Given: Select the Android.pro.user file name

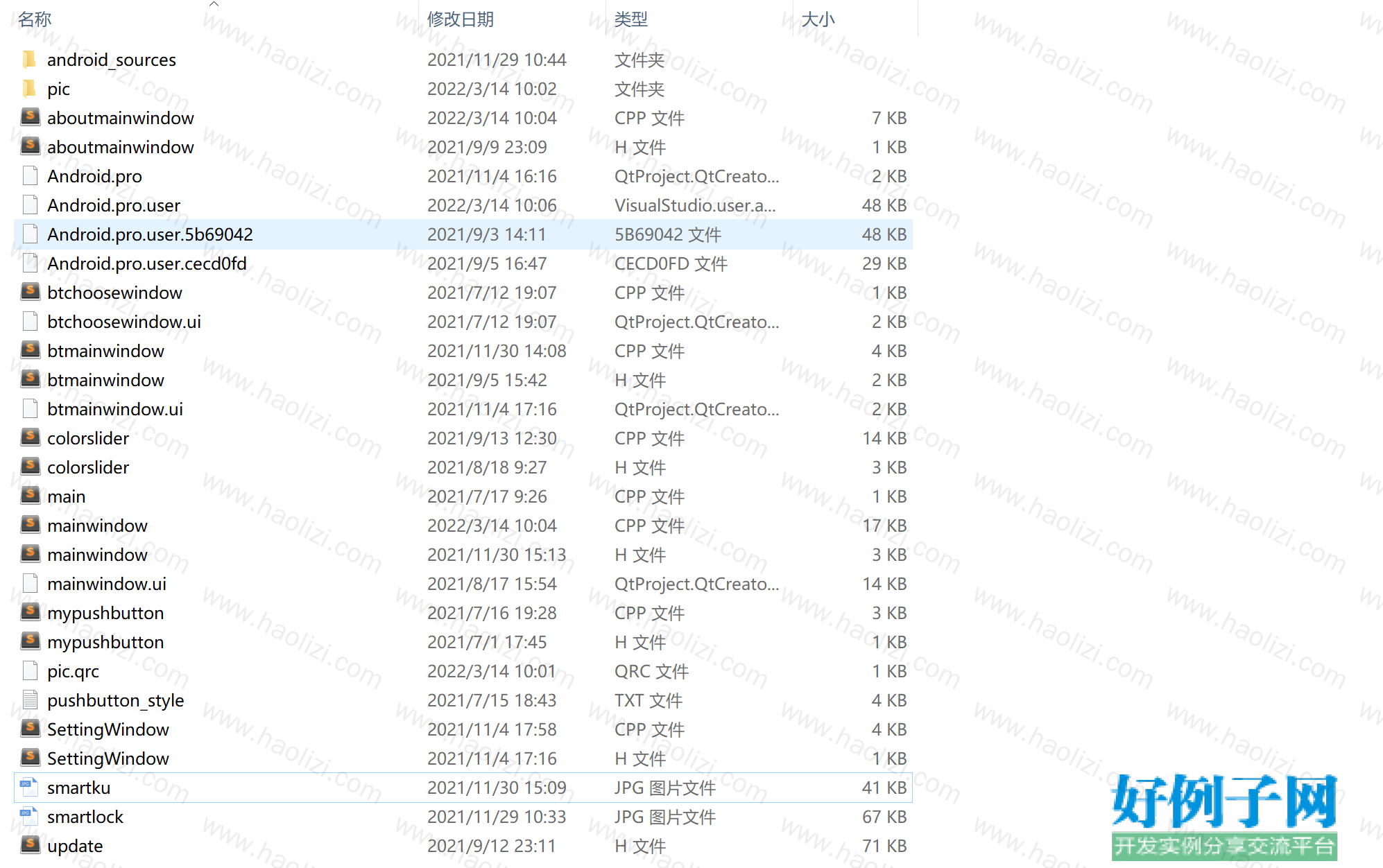Looking at the screenshot, I should [114, 205].
